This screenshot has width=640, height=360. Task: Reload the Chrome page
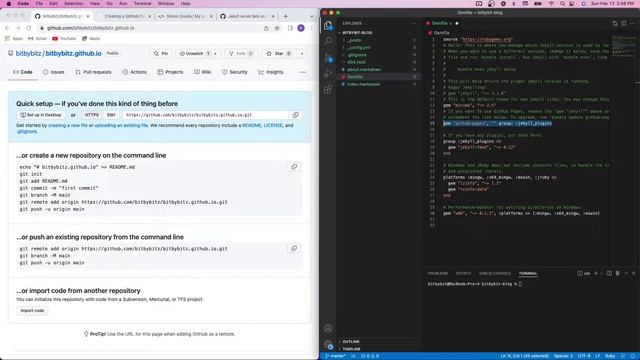tap(29, 28)
